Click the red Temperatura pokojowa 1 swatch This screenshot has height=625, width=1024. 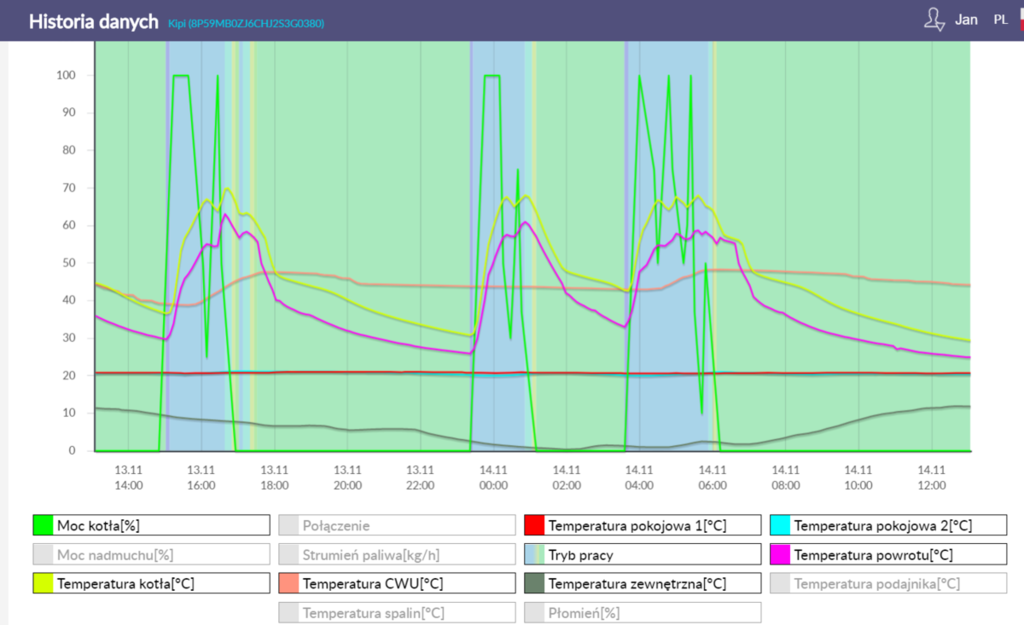click(x=534, y=526)
